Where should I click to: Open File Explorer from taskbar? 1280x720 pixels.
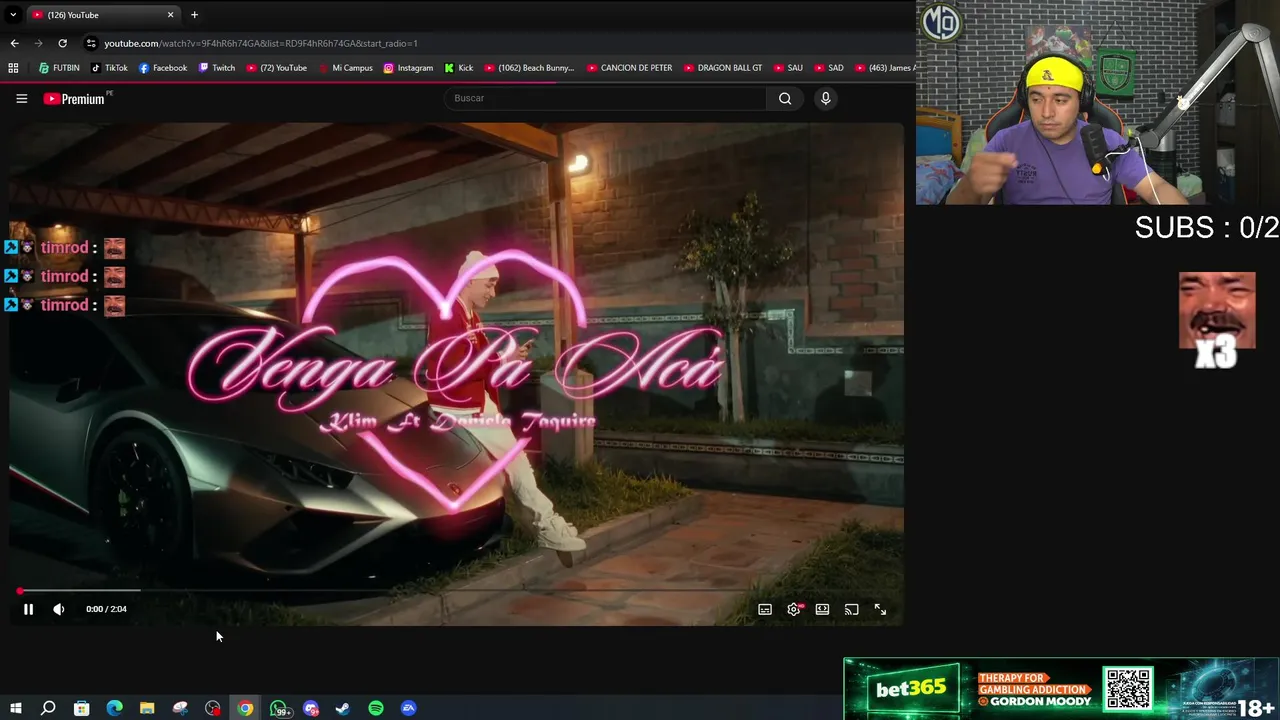147,708
